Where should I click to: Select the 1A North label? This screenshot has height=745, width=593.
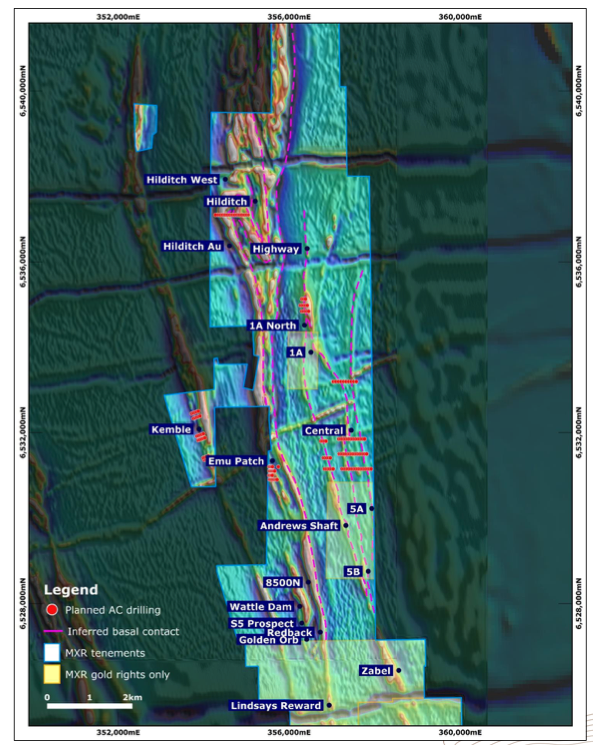[273, 325]
